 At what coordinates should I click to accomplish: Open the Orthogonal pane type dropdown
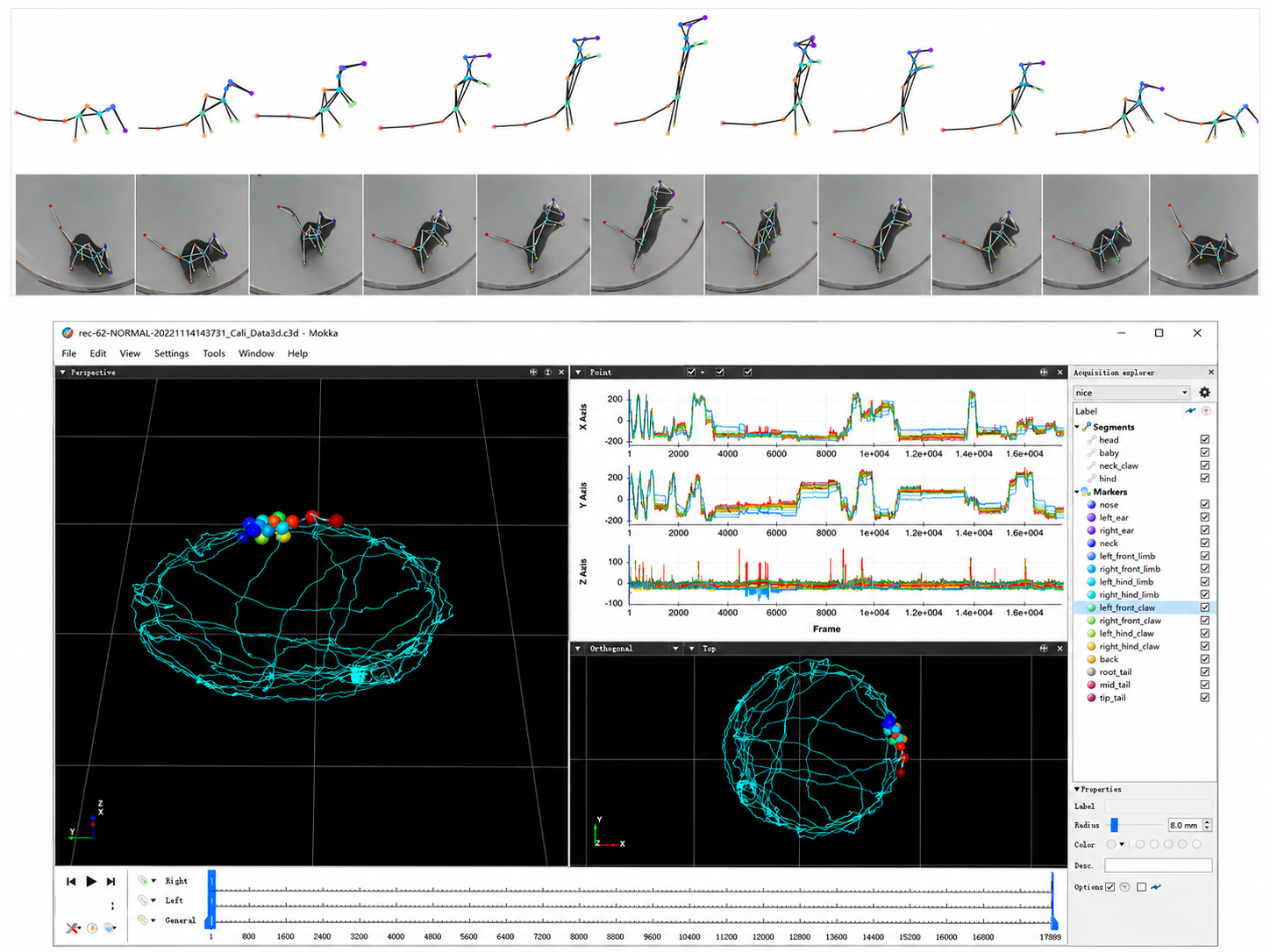click(x=578, y=649)
